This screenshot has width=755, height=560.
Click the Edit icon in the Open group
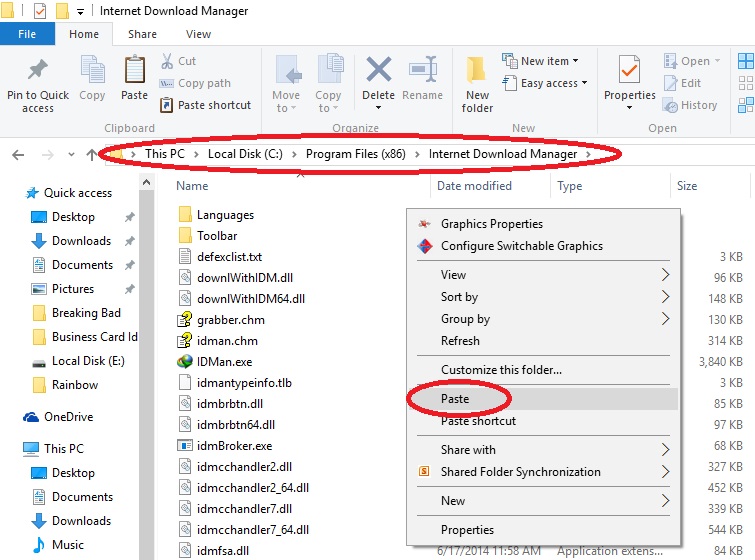pyautogui.click(x=670, y=83)
